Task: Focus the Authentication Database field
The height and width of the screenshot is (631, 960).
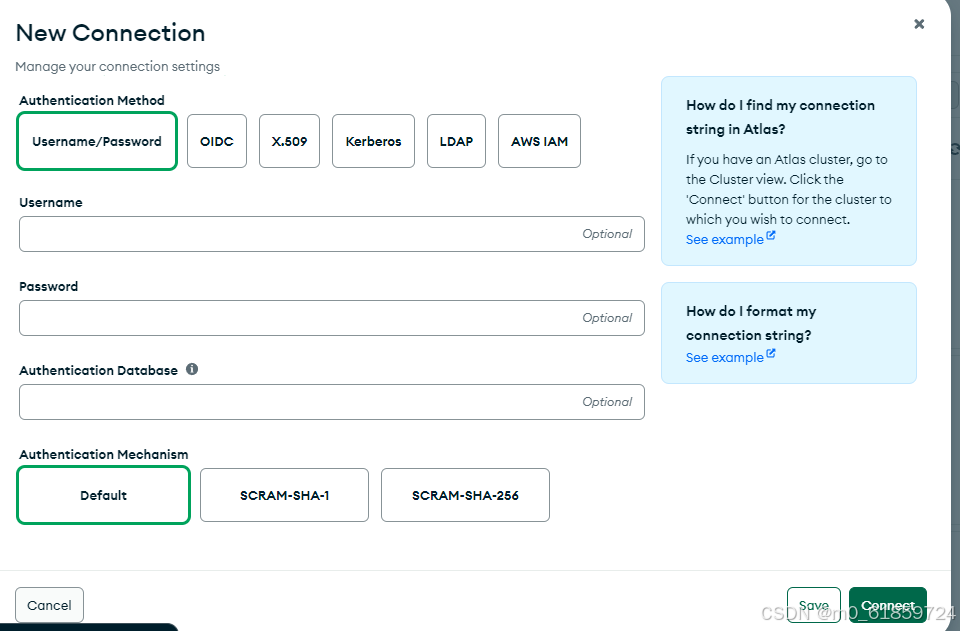Action: pos(332,402)
